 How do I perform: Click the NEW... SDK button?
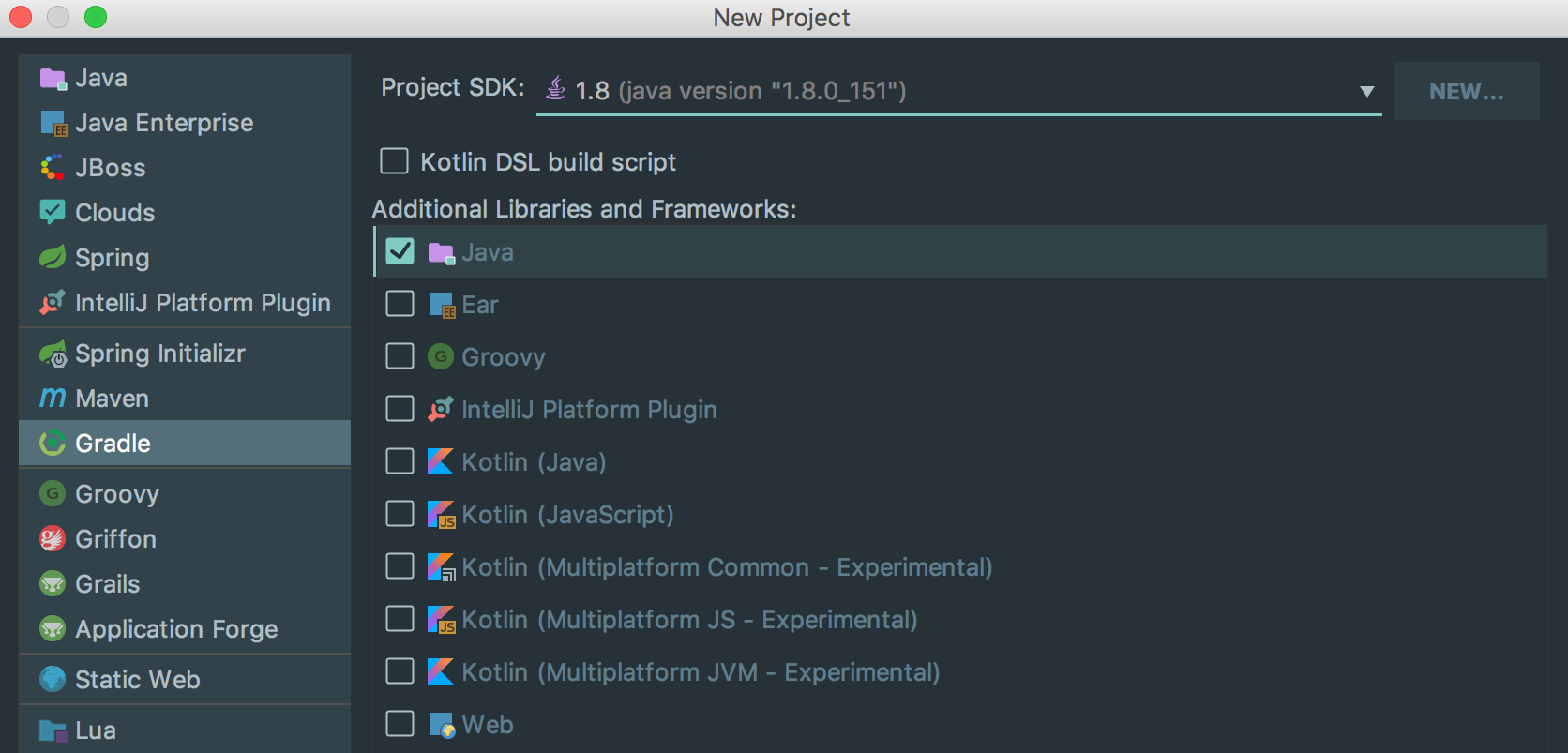(x=1466, y=91)
